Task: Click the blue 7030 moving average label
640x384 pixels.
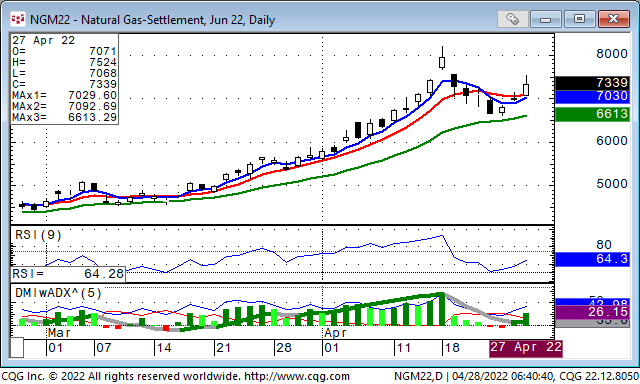Action: pyautogui.click(x=592, y=96)
